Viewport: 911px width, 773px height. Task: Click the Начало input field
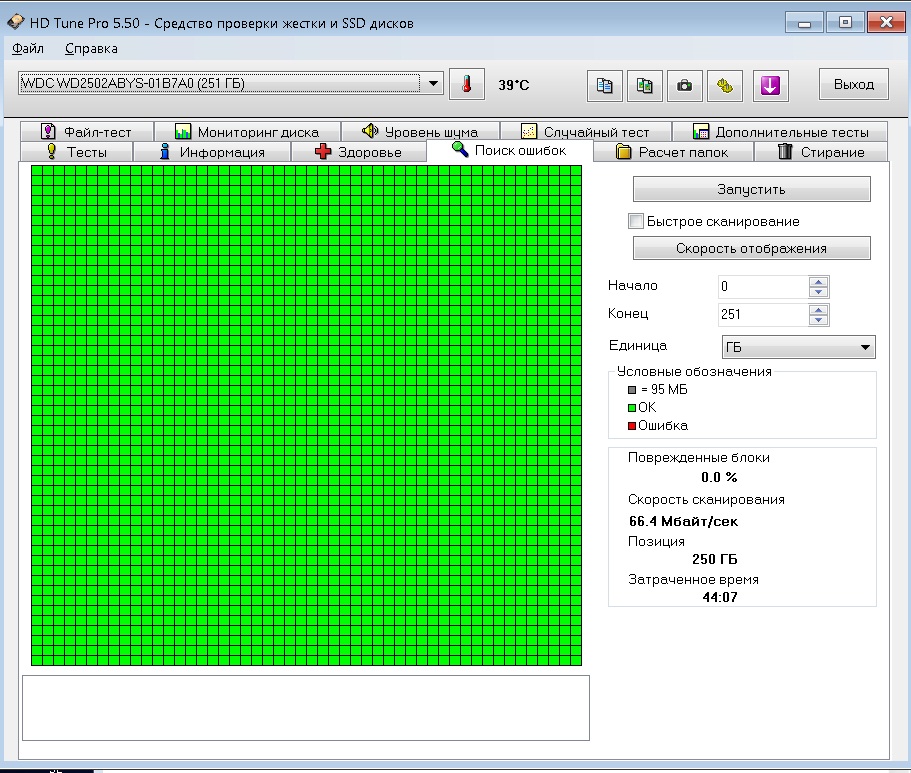point(763,287)
